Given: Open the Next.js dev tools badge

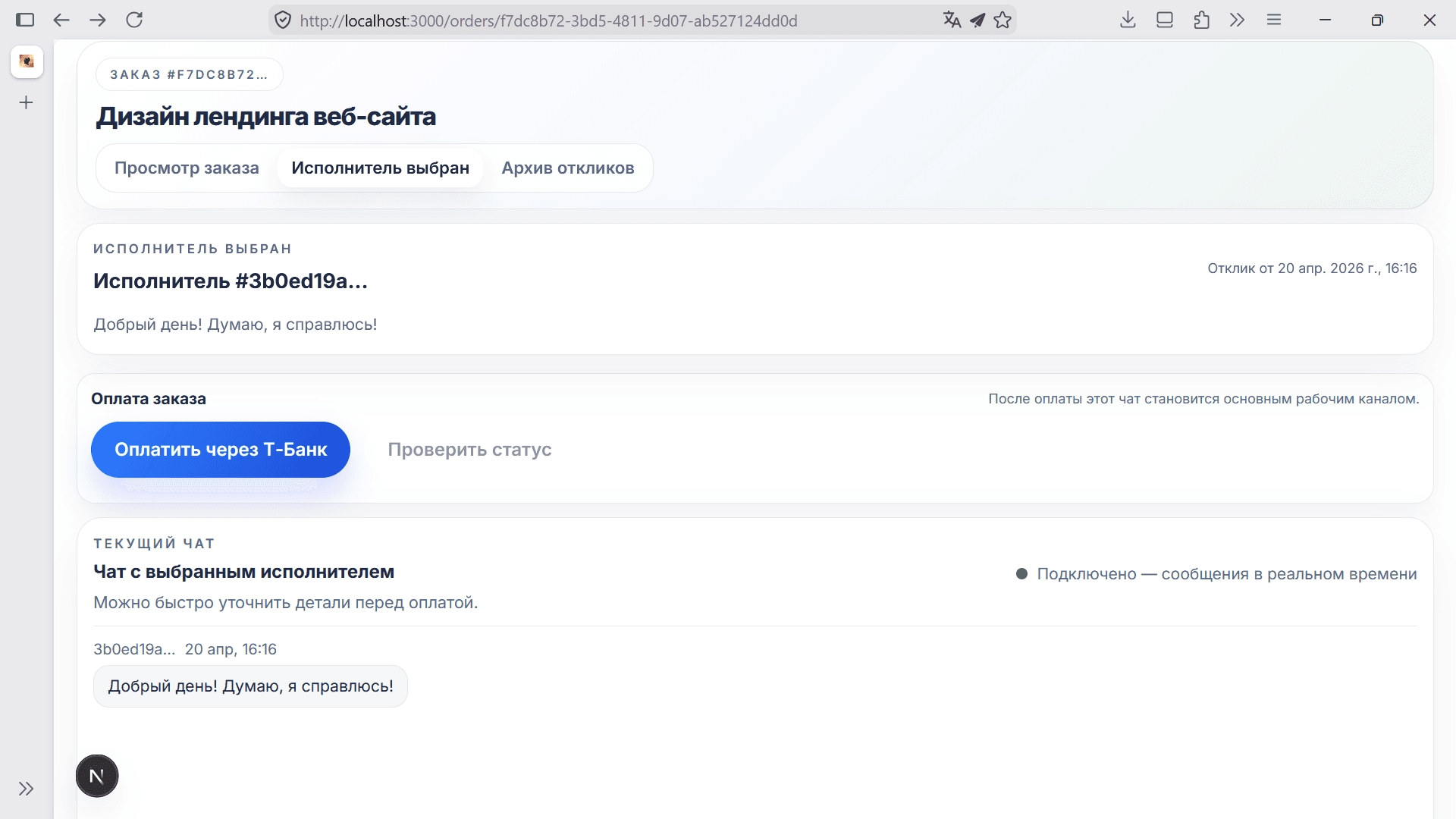Looking at the screenshot, I should pos(97,776).
